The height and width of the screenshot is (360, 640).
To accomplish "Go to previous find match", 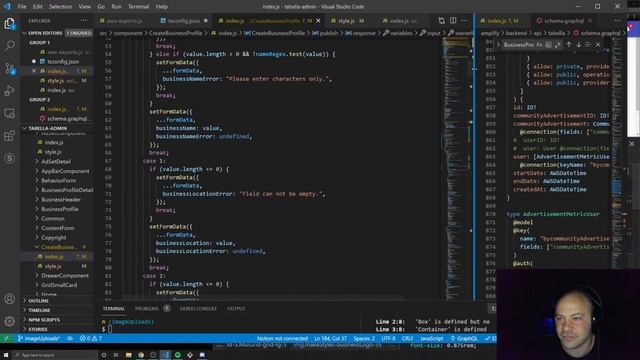I will (569, 44).
